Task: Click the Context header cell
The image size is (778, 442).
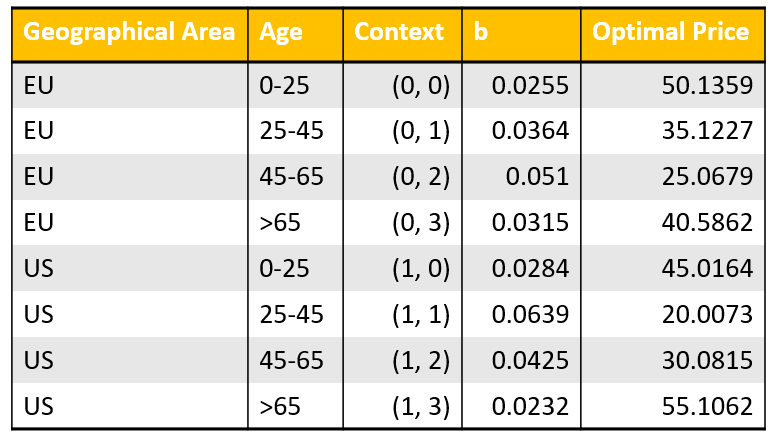Action: (399, 32)
